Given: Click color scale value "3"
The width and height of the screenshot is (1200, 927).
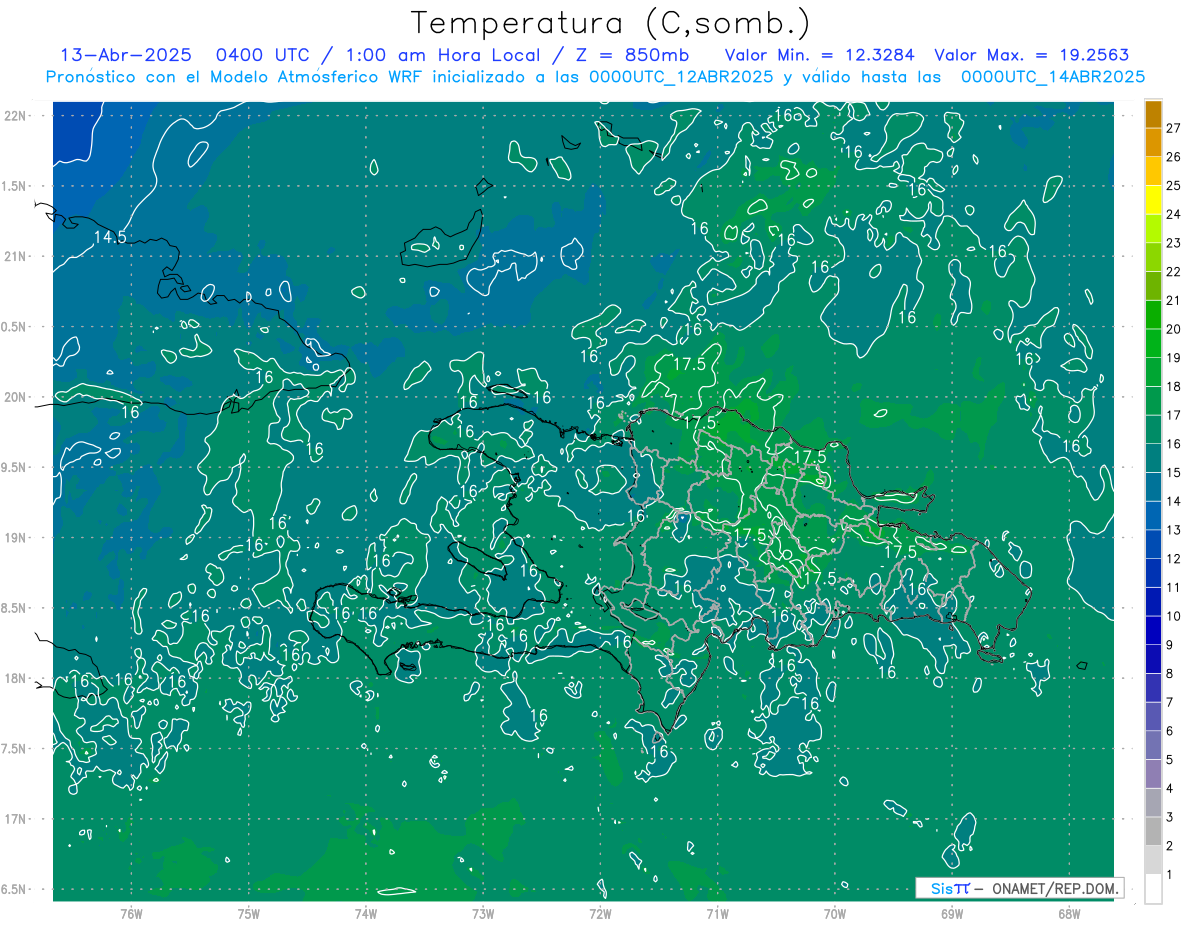Looking at the screenshot, I should coord(1170,817).
